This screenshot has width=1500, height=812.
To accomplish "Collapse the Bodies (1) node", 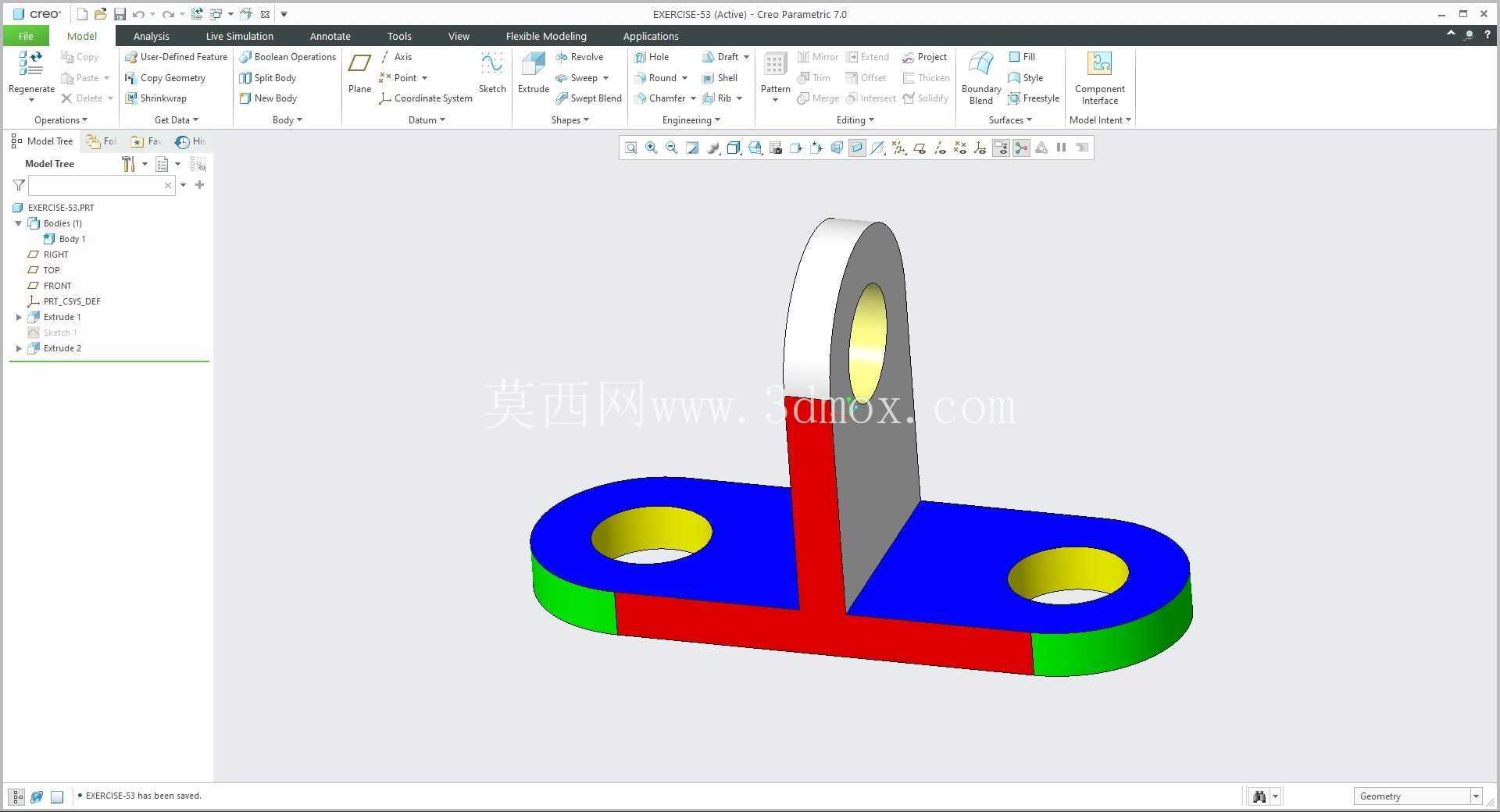I will tap(19, 223).
